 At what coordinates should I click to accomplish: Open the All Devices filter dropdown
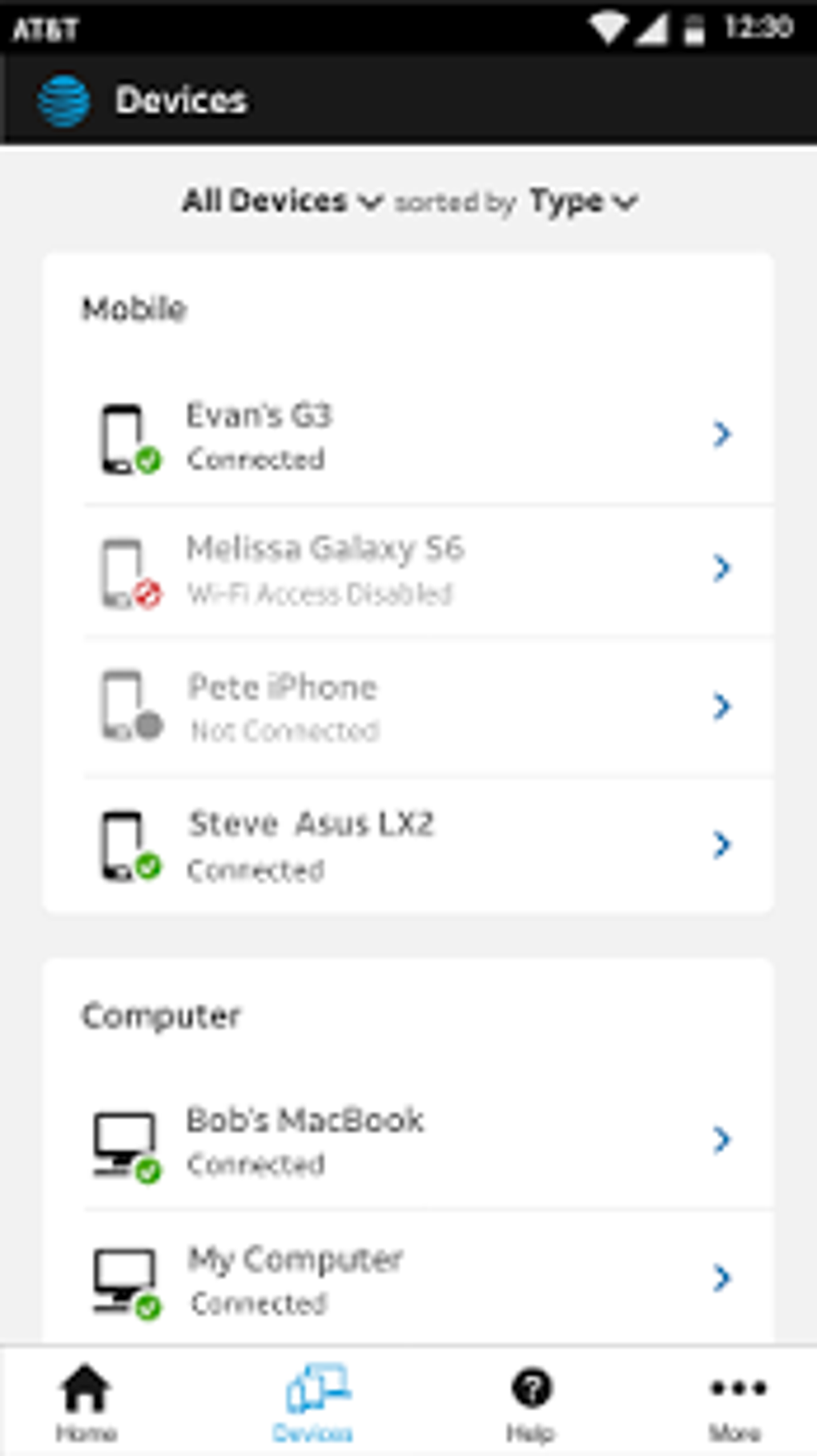tap(276, 203)
